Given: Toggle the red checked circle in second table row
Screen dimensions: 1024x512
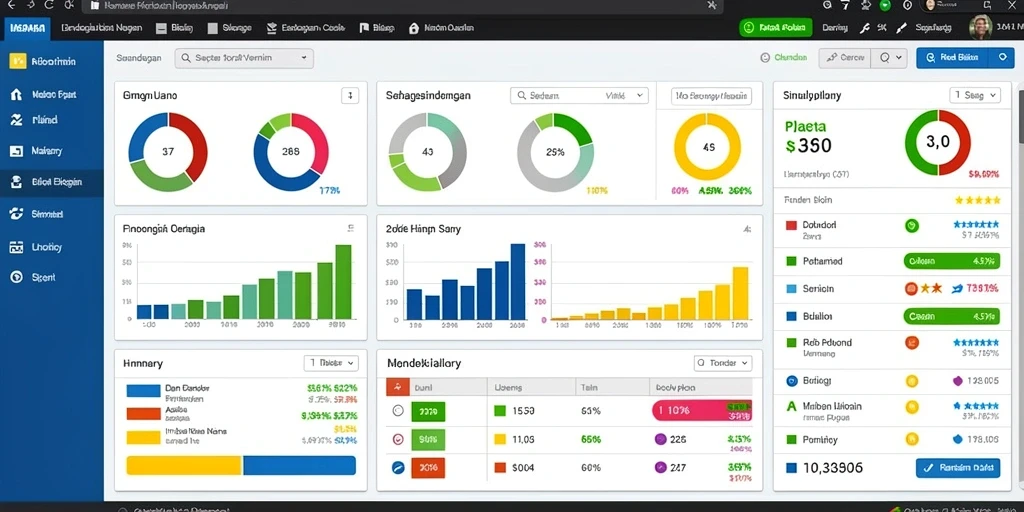Looking at the screenshot, I should [398, 440].
